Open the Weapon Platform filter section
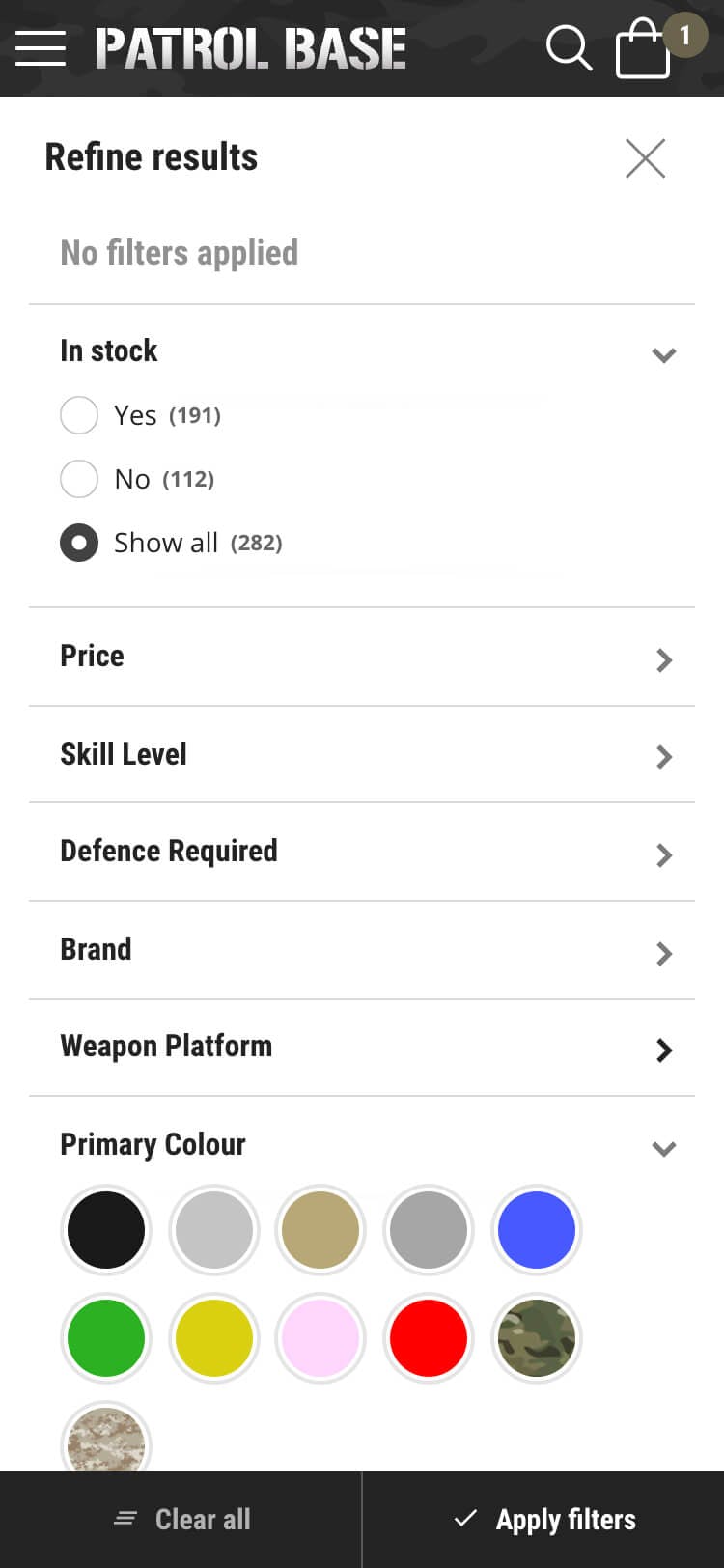 [361, 1048]
